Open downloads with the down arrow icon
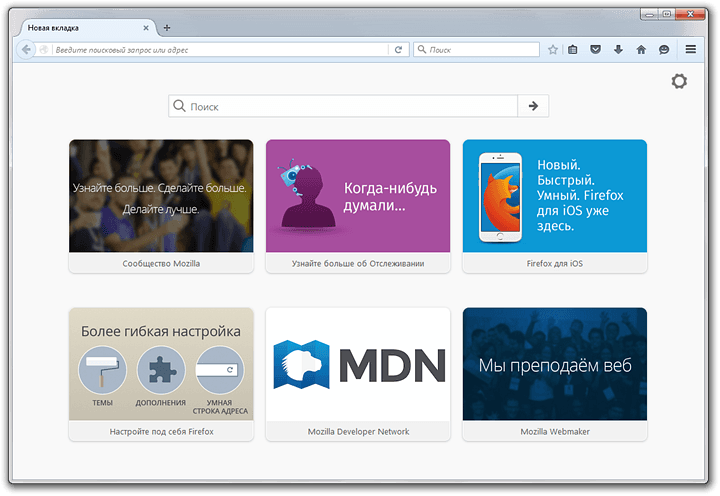 [x=619, y=50]
